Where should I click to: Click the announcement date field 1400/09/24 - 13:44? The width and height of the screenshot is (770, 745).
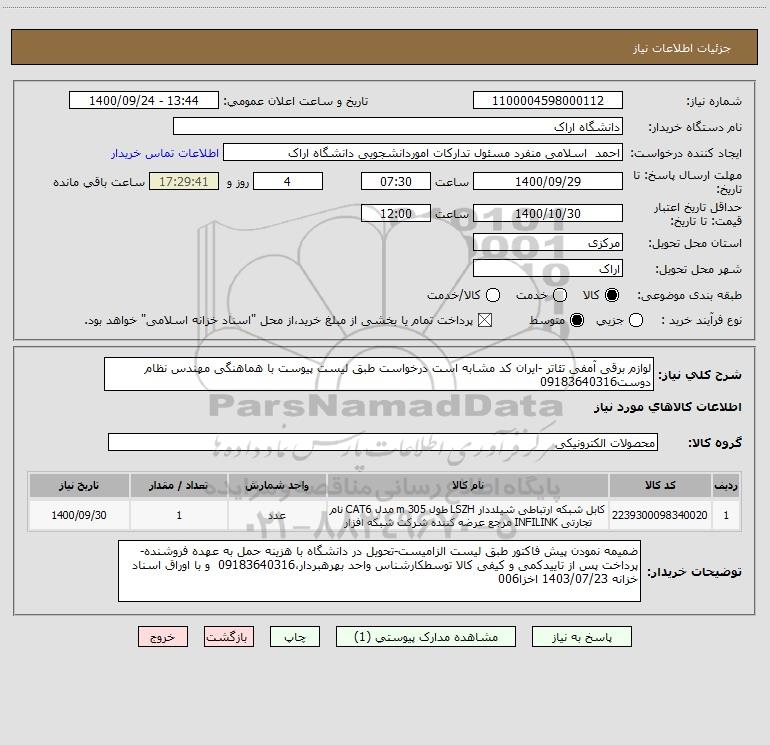(x=144, y=101)
